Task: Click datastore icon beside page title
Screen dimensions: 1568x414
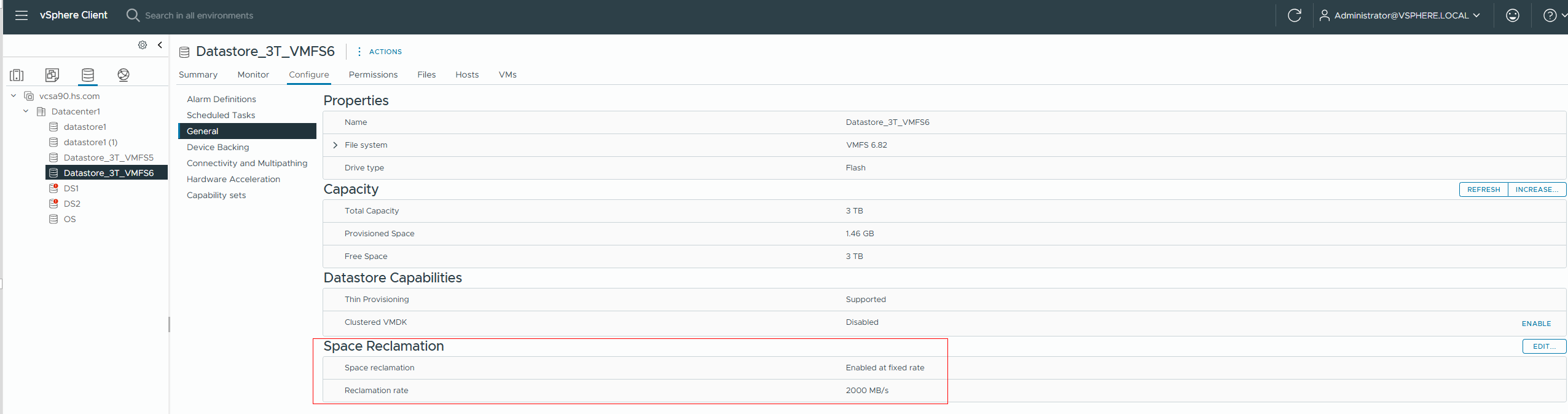Action: coord(184,52)
